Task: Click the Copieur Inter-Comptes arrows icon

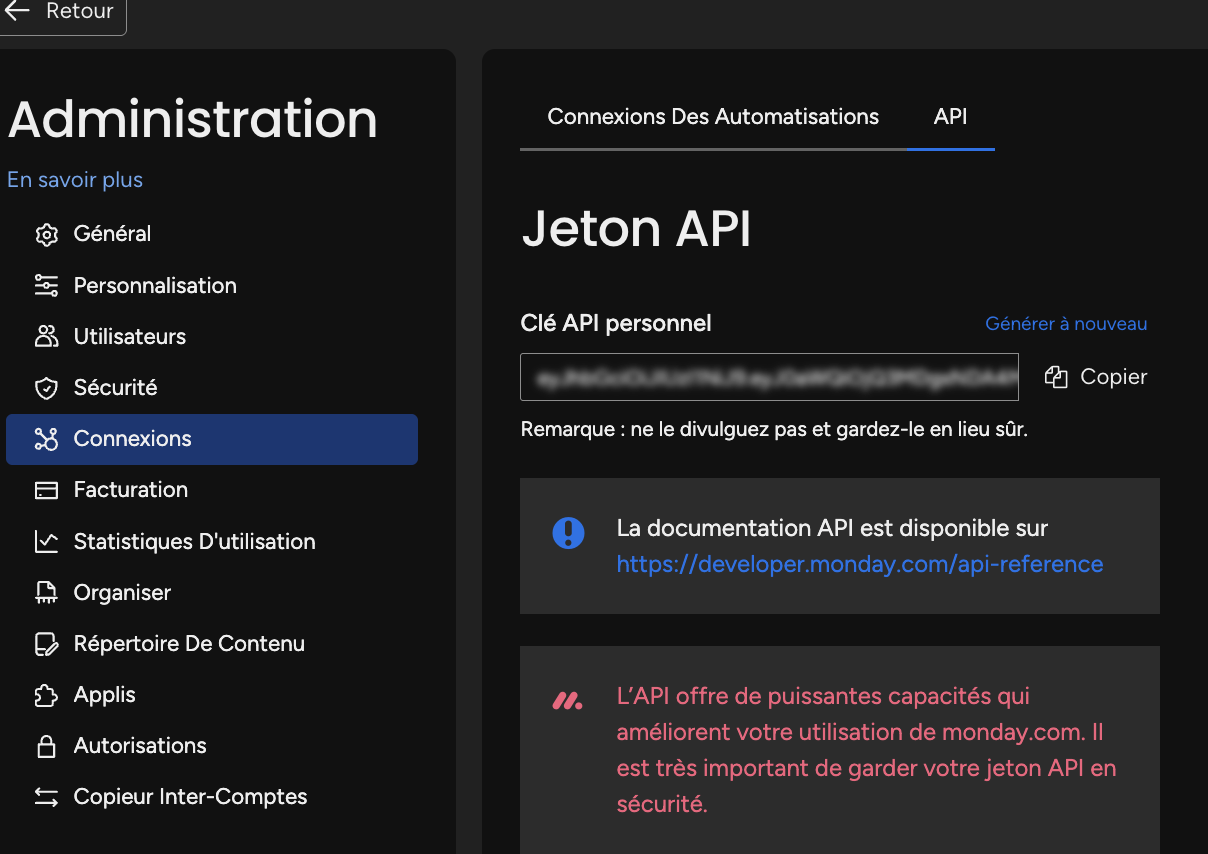Action: (46, 797)
